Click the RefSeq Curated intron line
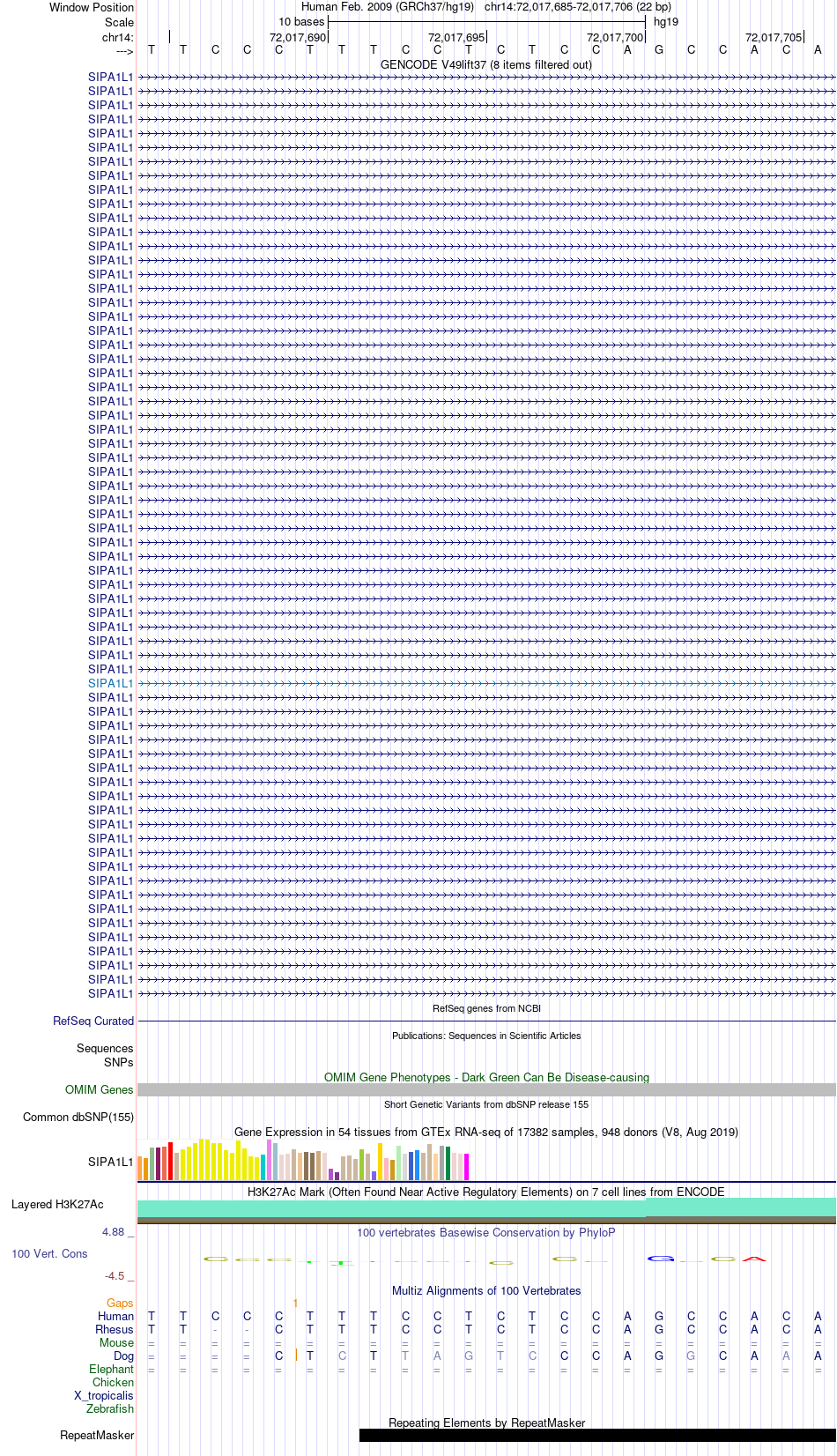837x1456 pixels. click(x=486, y=1021)
